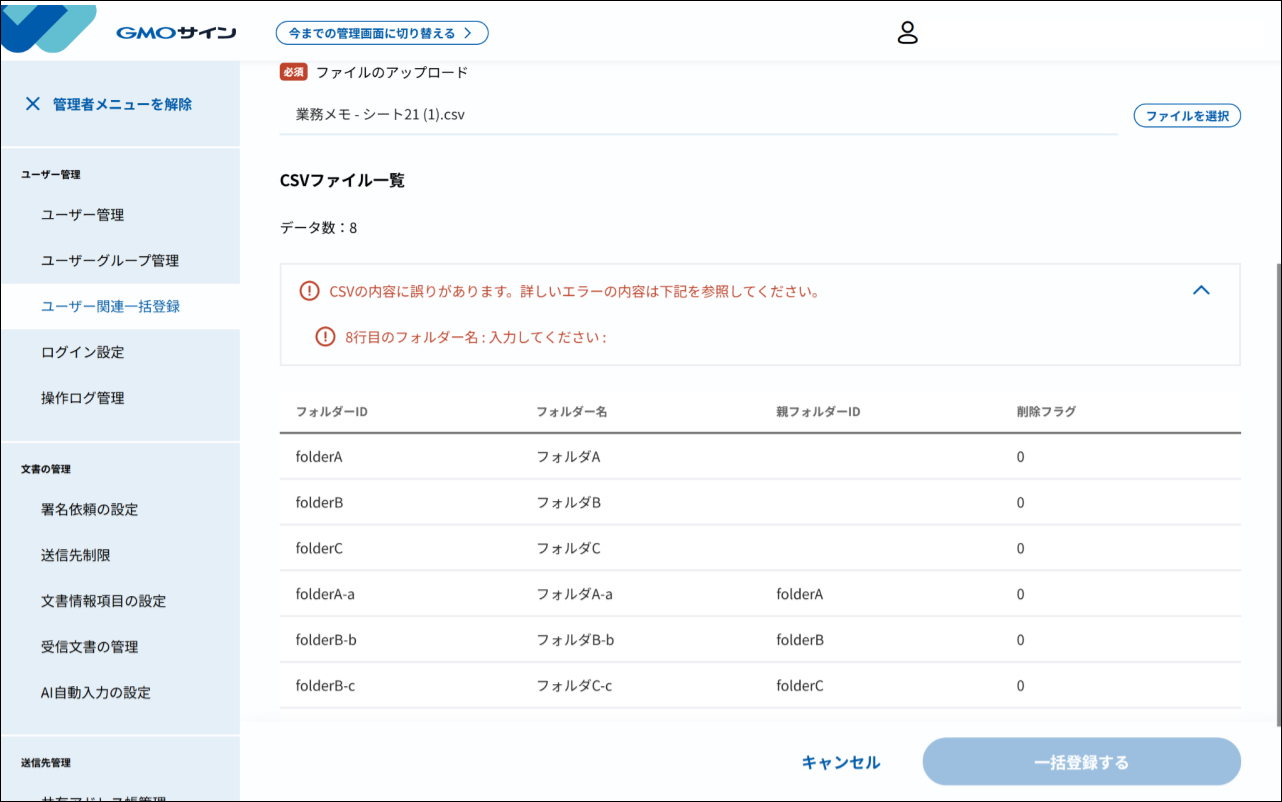Click the 一括登録する button

1081,762
